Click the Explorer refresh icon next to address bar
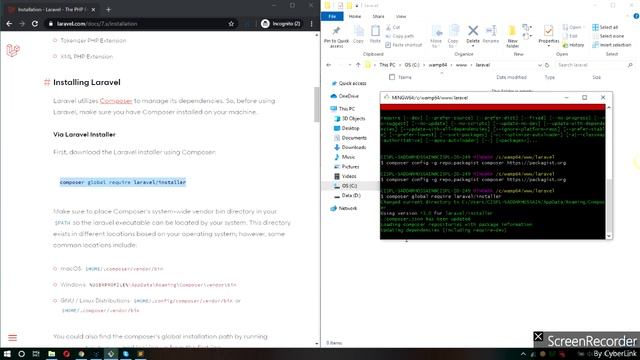This screenshot has height=360, width=640. pos(547,65)
